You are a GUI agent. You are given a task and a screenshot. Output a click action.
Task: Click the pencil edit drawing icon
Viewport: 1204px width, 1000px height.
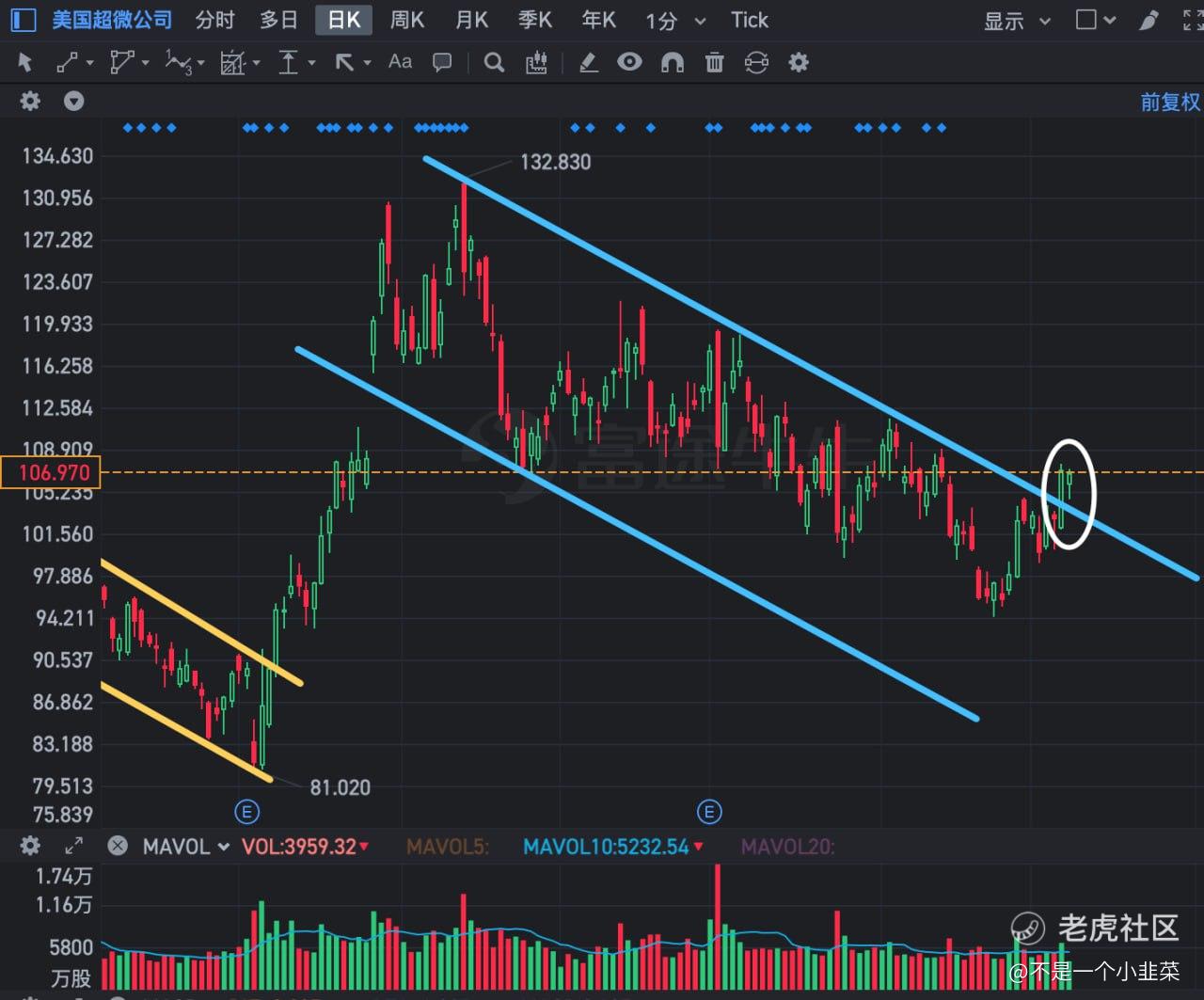[588, 63]
